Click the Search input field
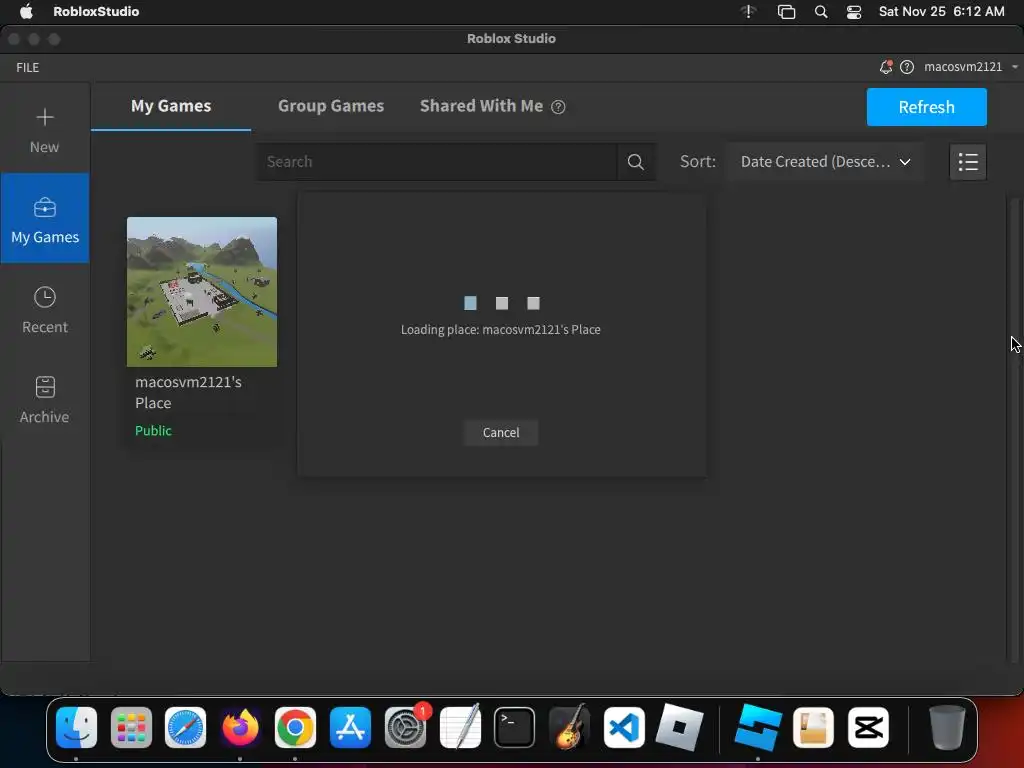 (437, 162)
